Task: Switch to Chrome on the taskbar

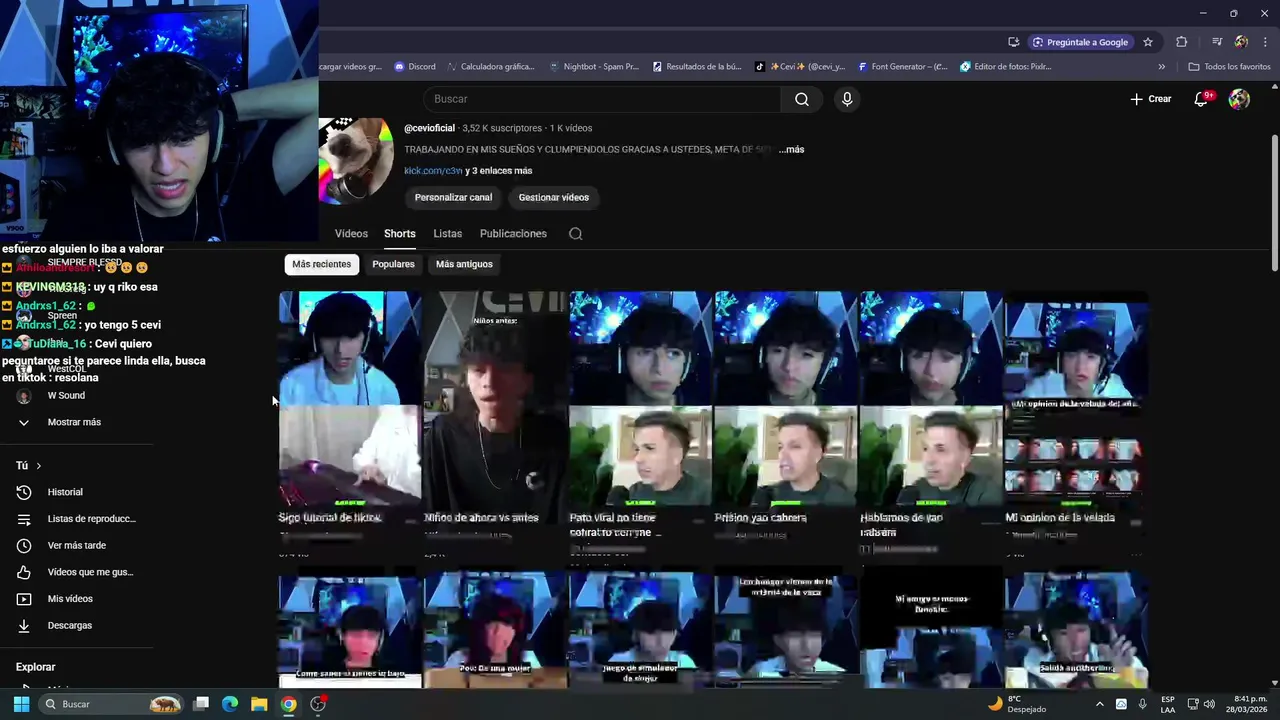Action: coord(288,704)
